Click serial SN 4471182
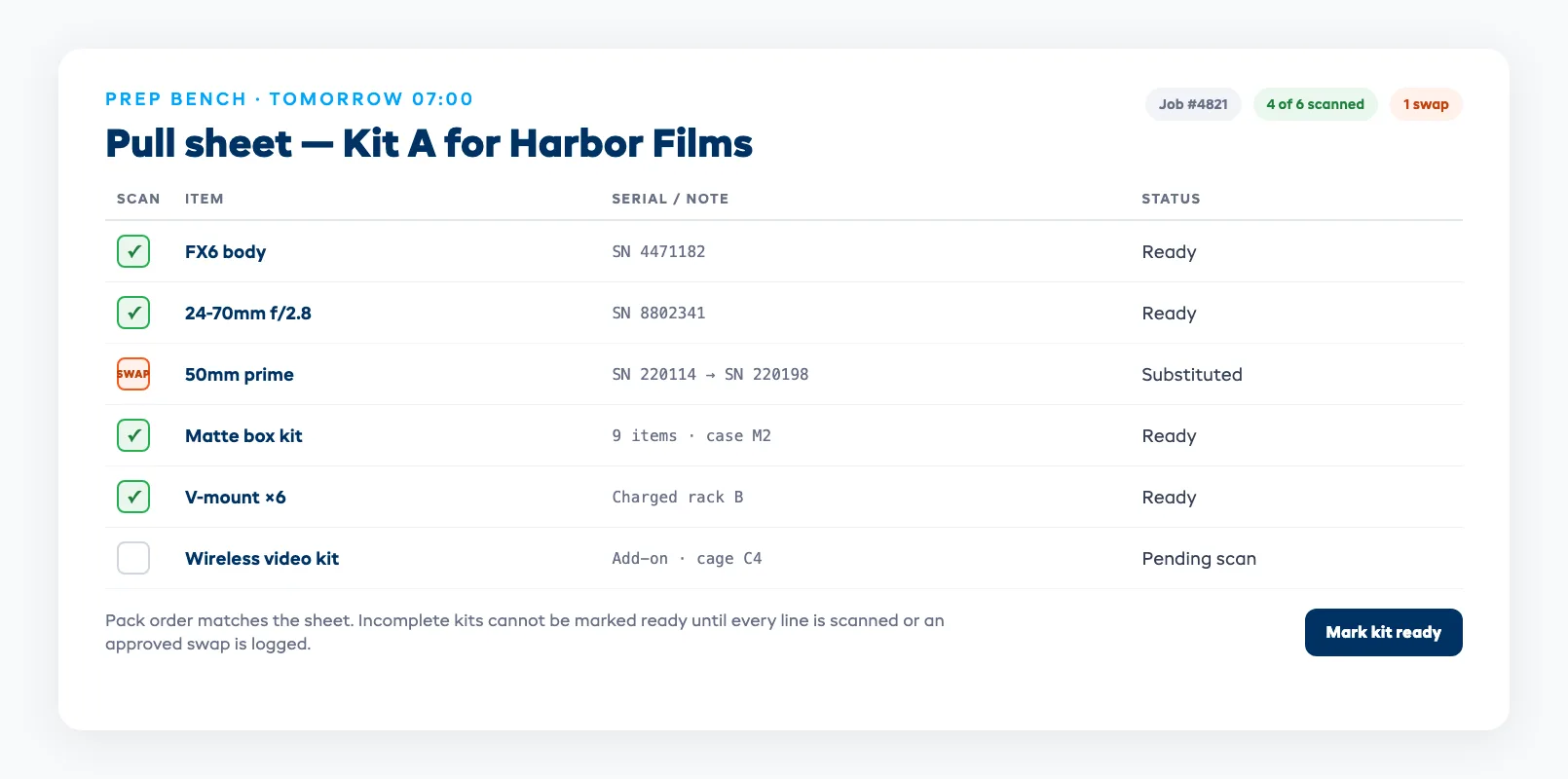Viewport: 1568px width, 779px height. 658,251
